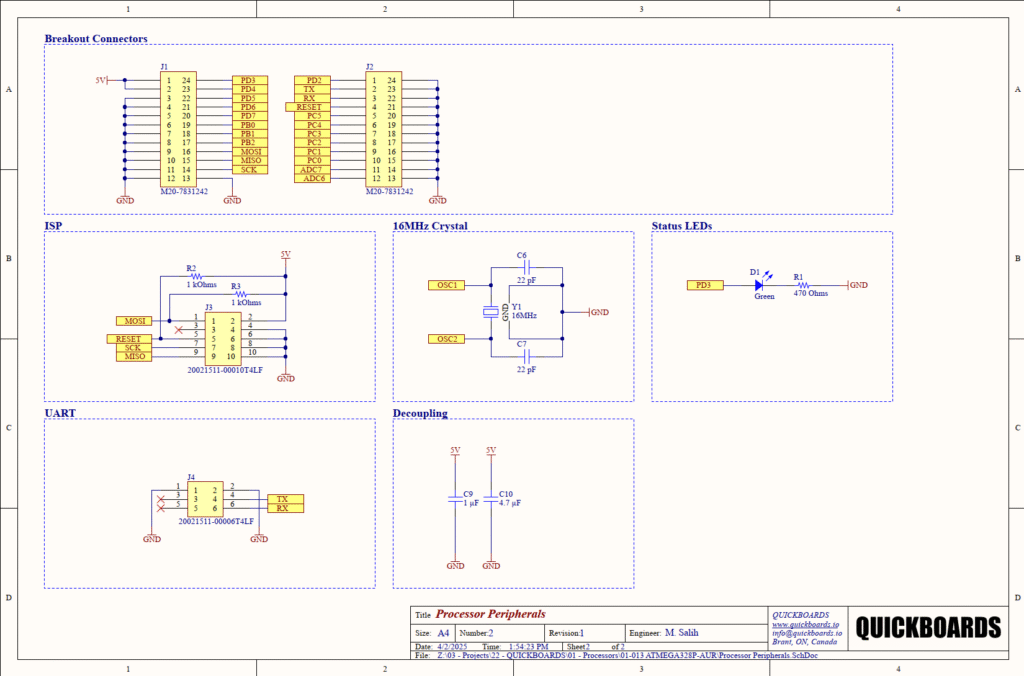Click resistor R3 1 kOhms symbol
Image resolution: width=1024 pixels, height=676 pixels.
241,294
